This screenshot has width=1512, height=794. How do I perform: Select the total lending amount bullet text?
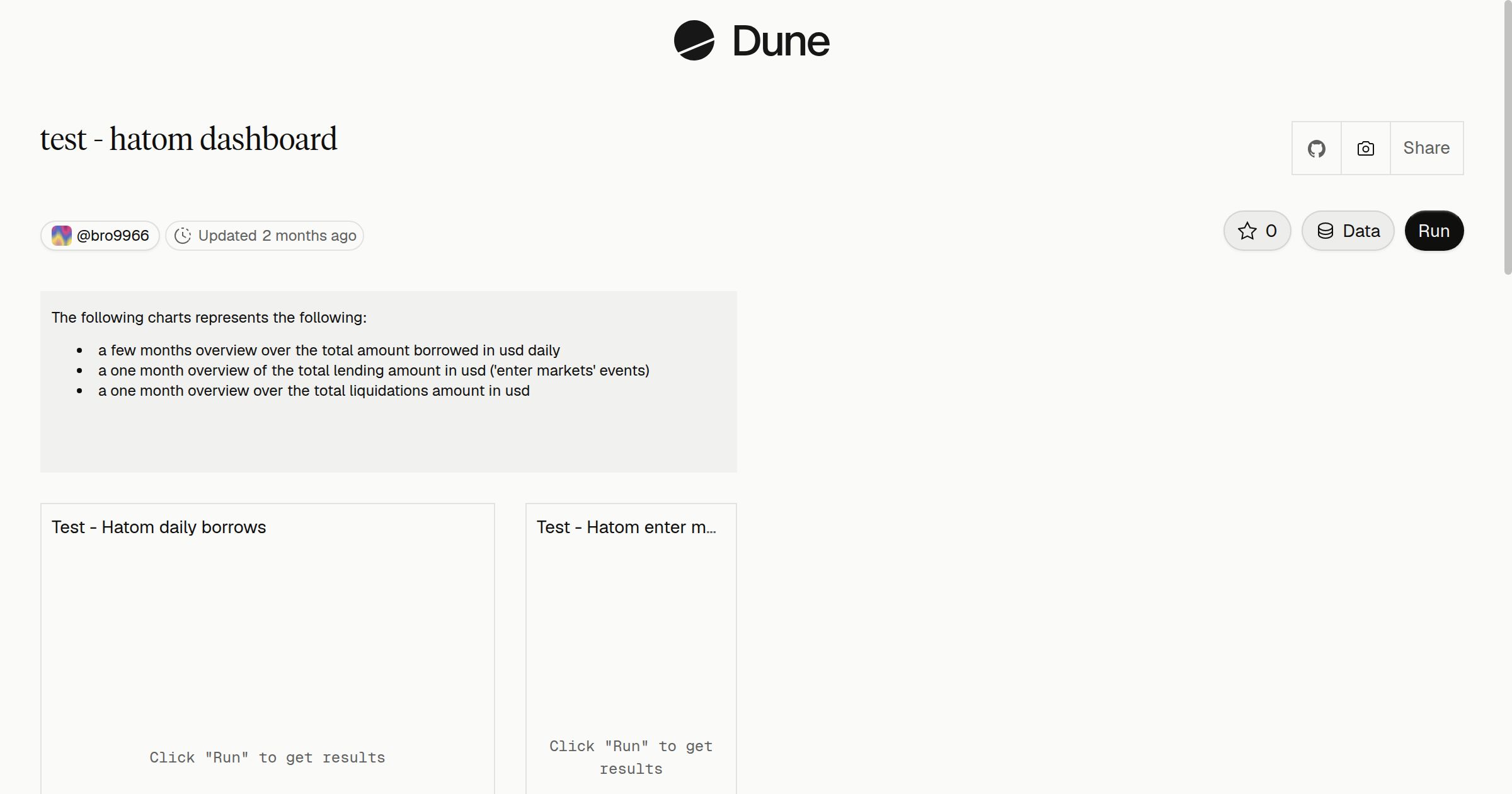[374, 371]
